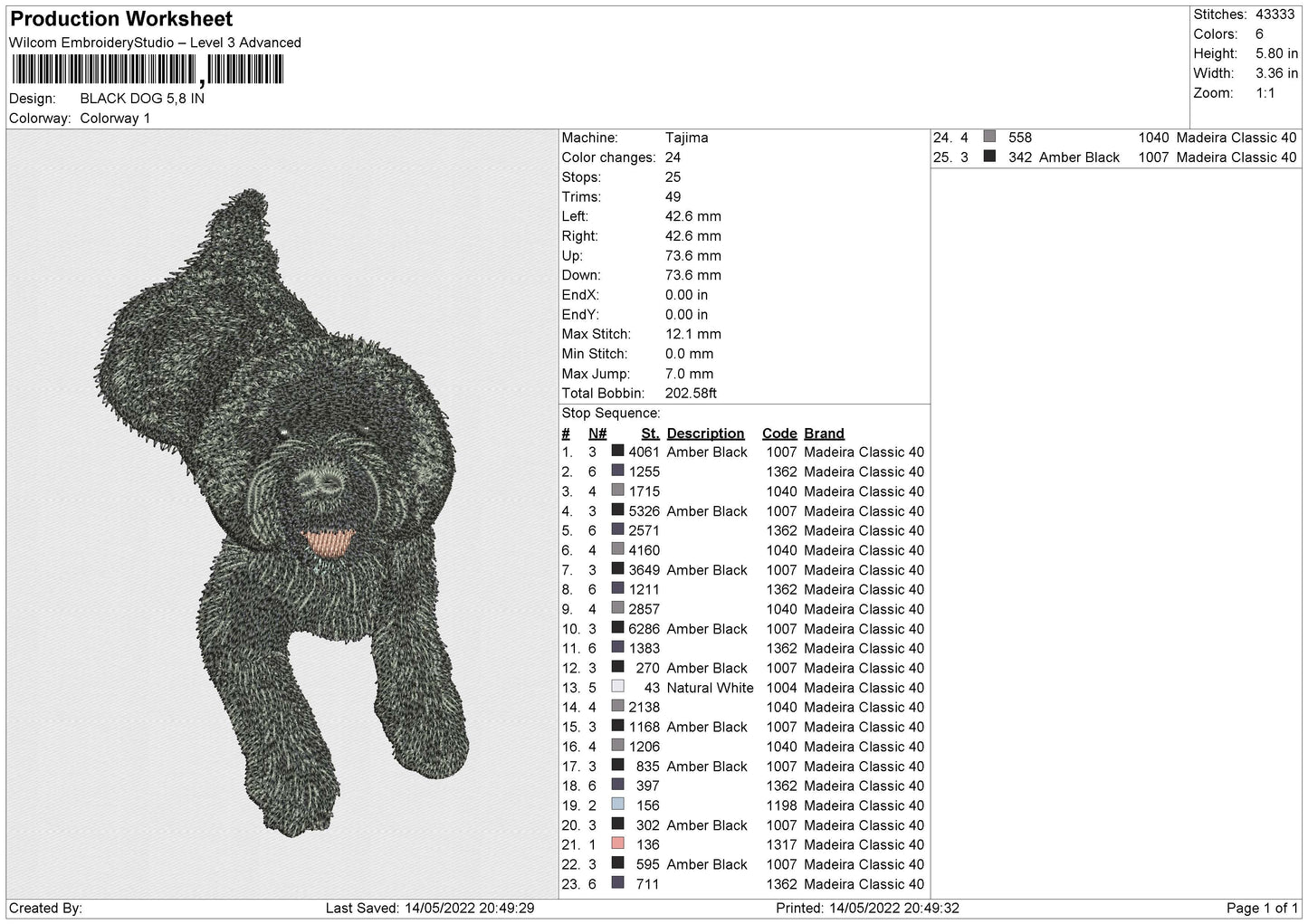Screen dimensions: 1308x924
Task: Click the 'Description' column header
Action: [x=705, y=433]
